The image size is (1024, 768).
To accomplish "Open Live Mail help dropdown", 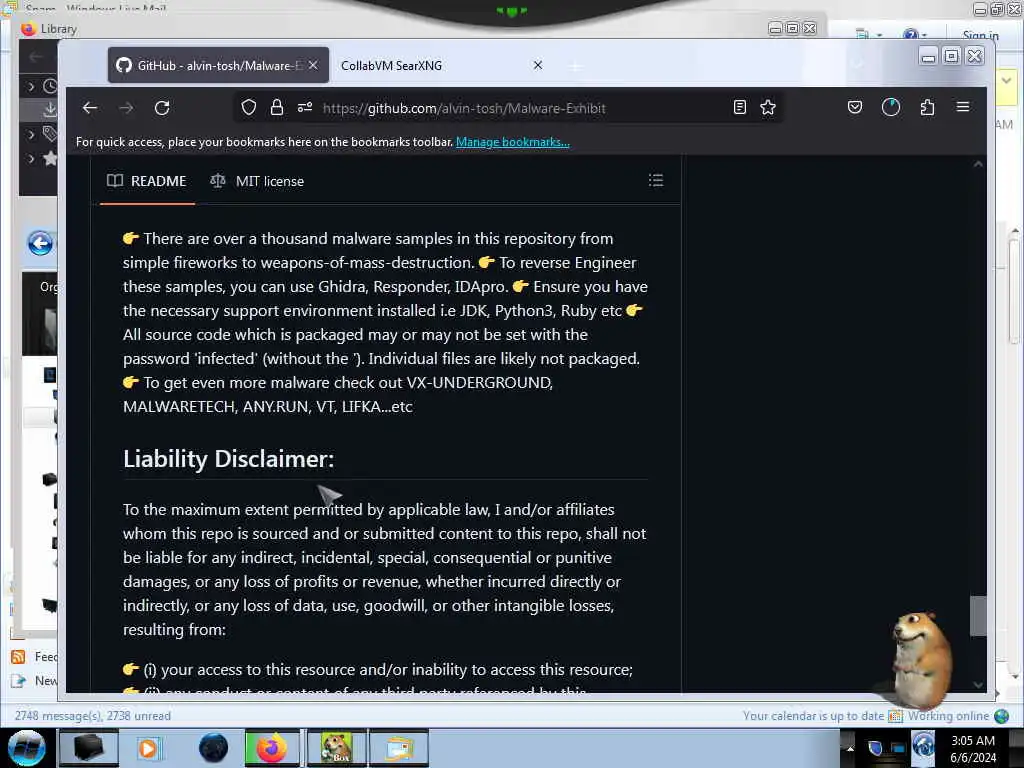I will 915,34.
